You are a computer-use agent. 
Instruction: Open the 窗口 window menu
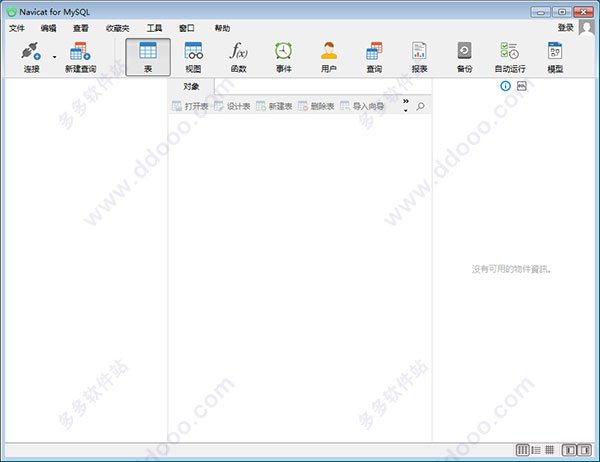pyautogui.click(x=187, y=28)
